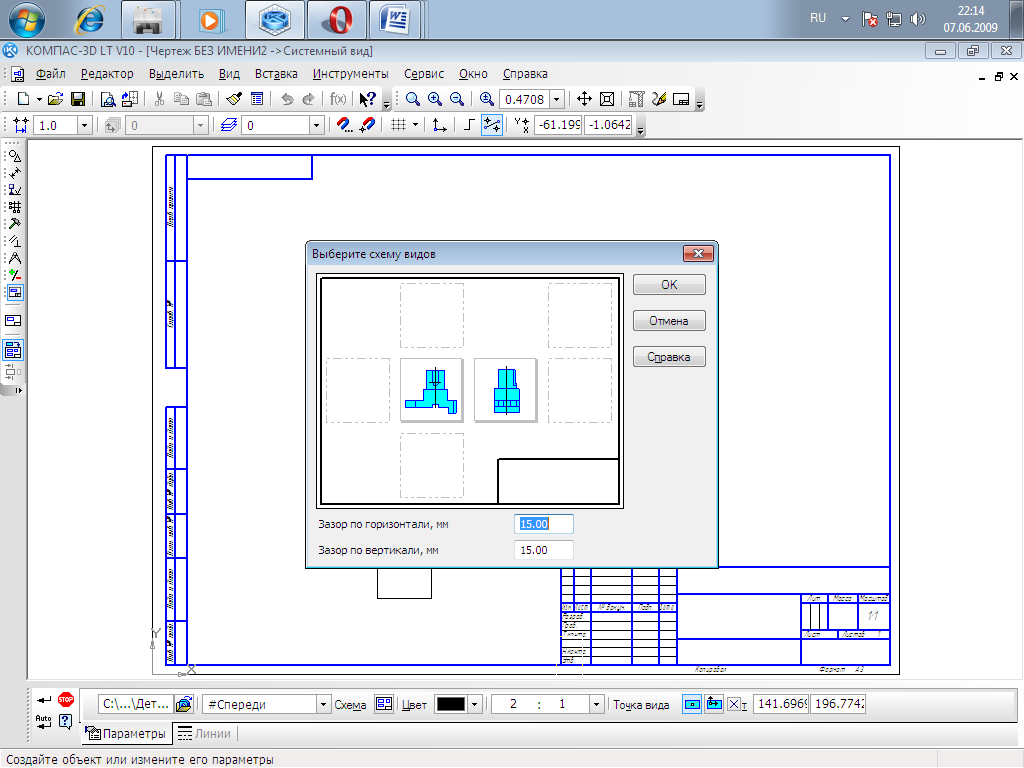The image size is (1024, 768).
Task: Click the format painter brush icon
Action: tap(234, 99)
